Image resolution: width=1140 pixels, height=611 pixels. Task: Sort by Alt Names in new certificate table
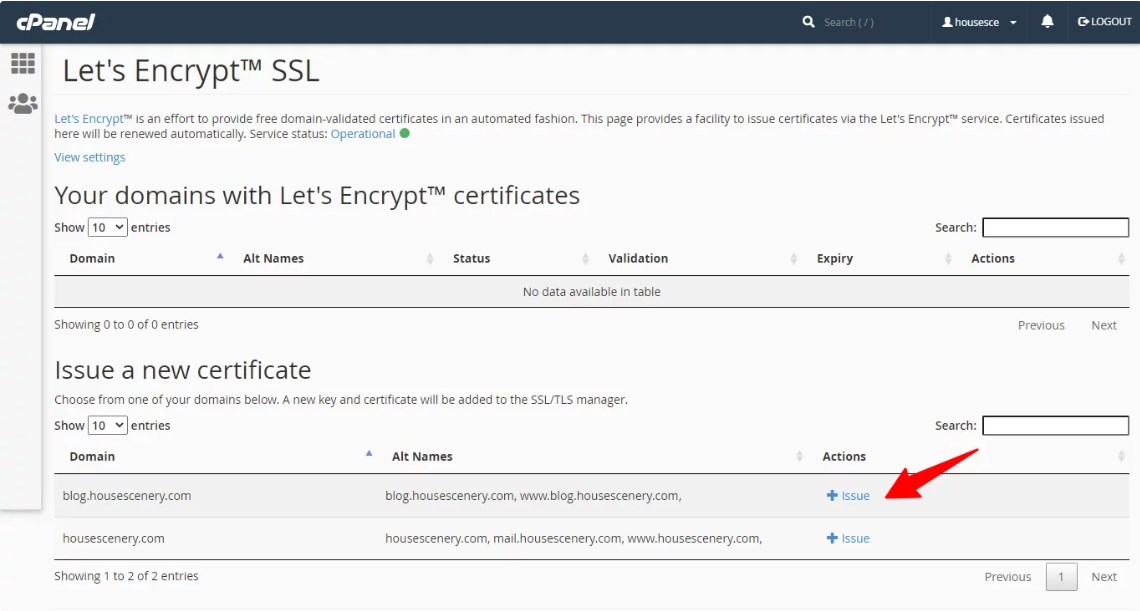(x=422, y=456)
